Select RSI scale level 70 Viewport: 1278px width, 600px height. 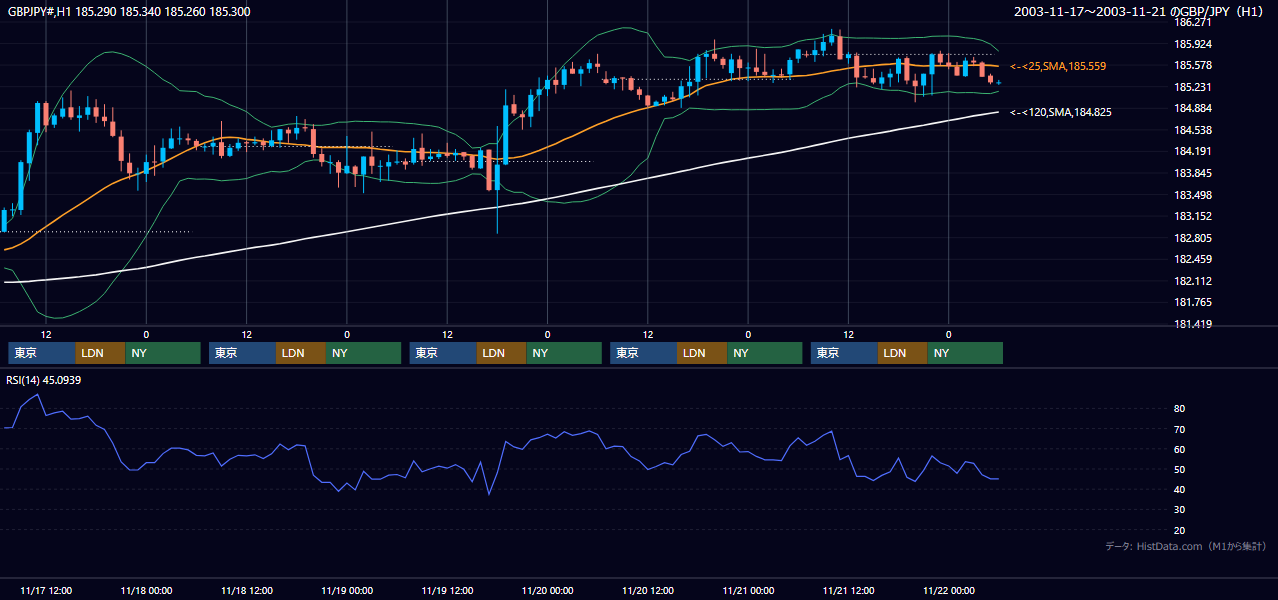[1180, 429]
